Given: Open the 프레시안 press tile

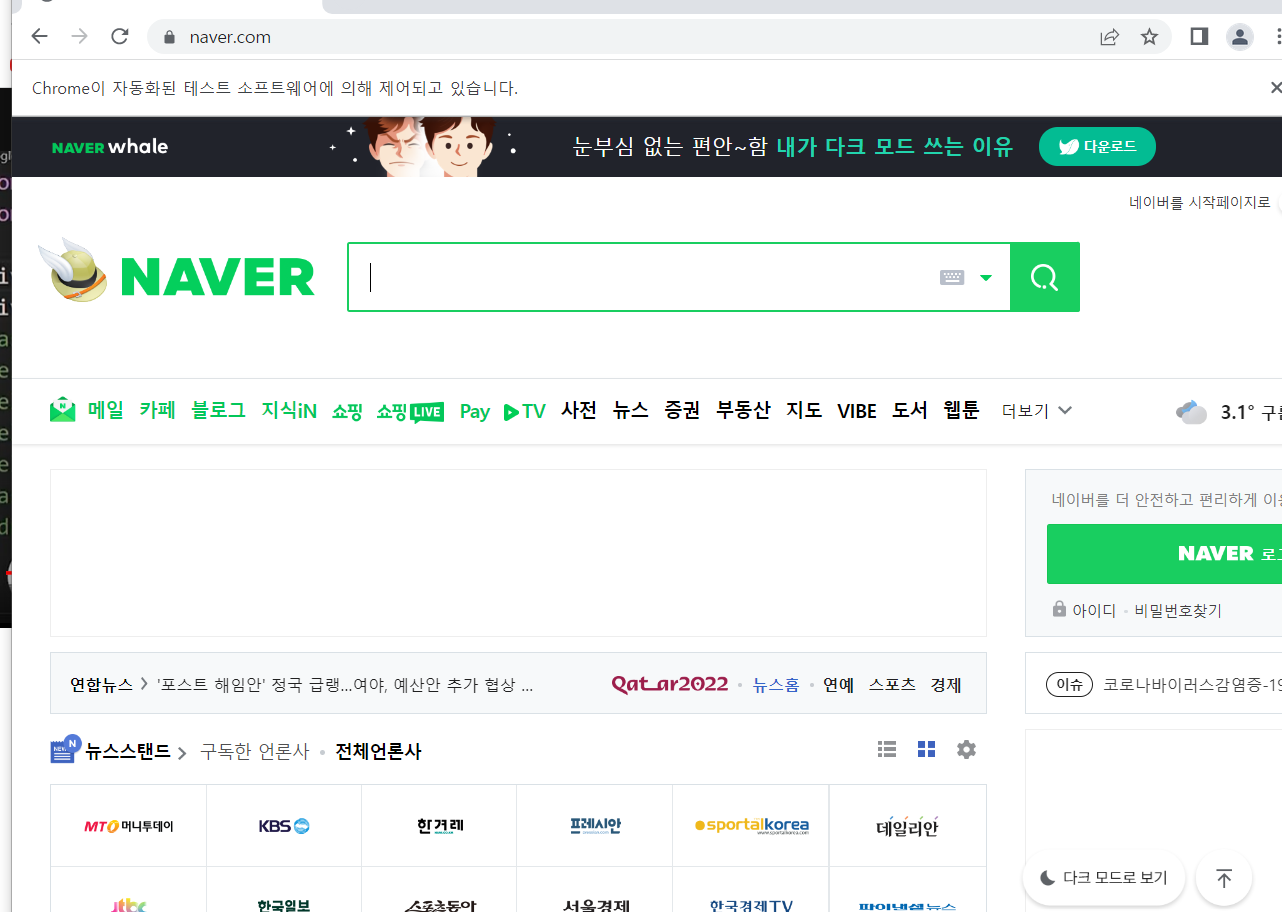Looking at the screenshot, I should pos(595,826).
